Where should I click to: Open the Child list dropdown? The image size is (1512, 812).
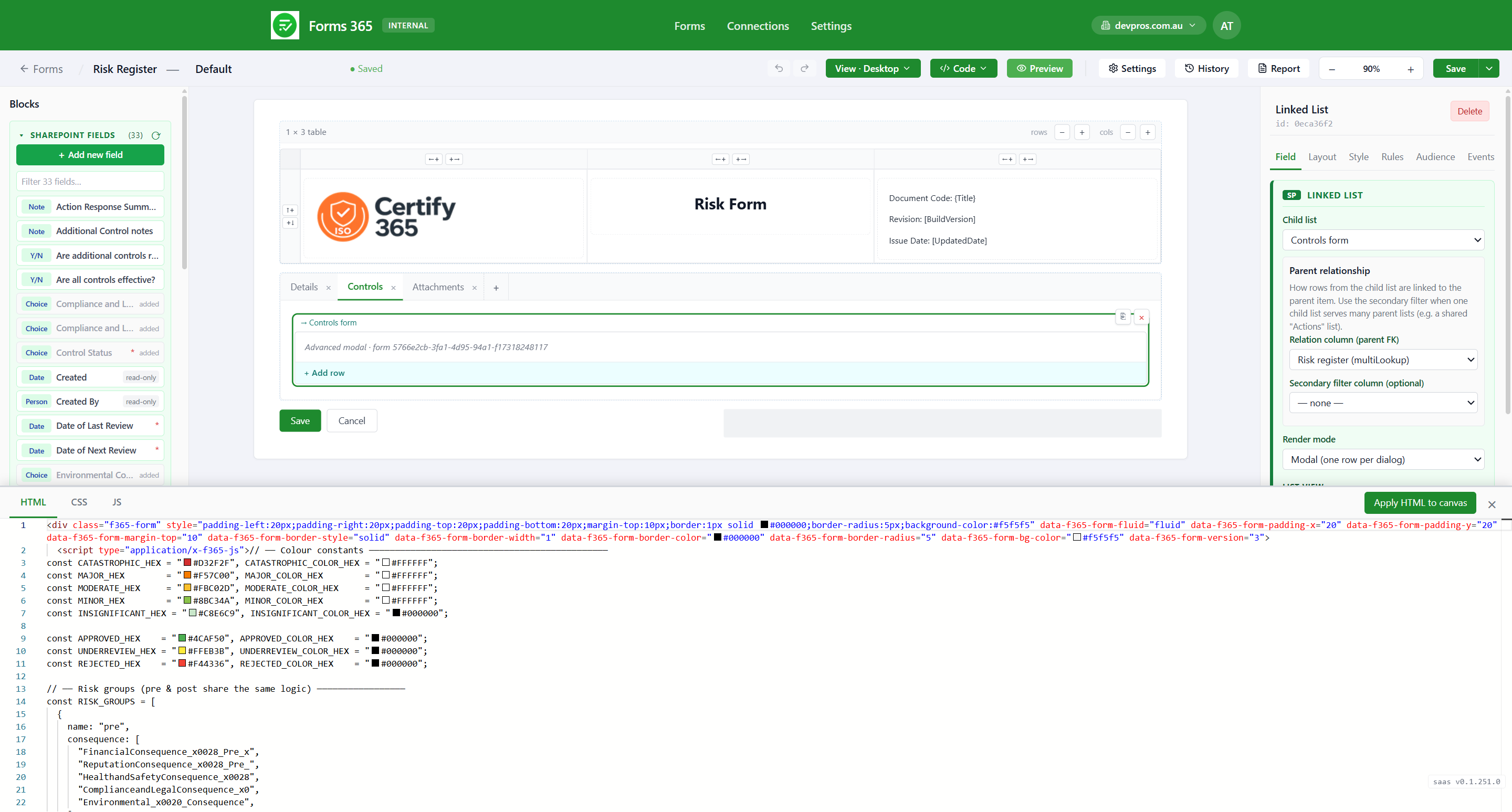coord(1383,240)
